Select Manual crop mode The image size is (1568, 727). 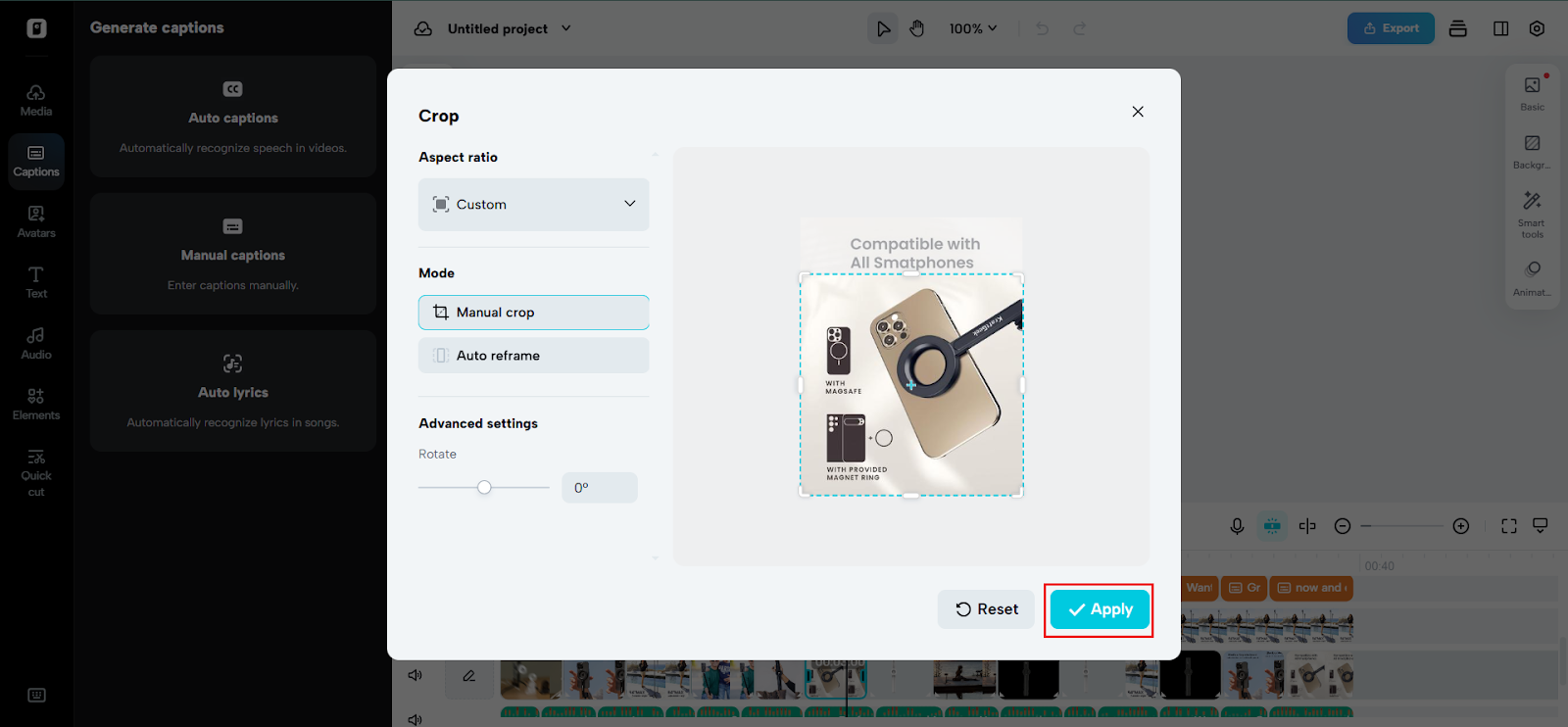coord(533,313)
